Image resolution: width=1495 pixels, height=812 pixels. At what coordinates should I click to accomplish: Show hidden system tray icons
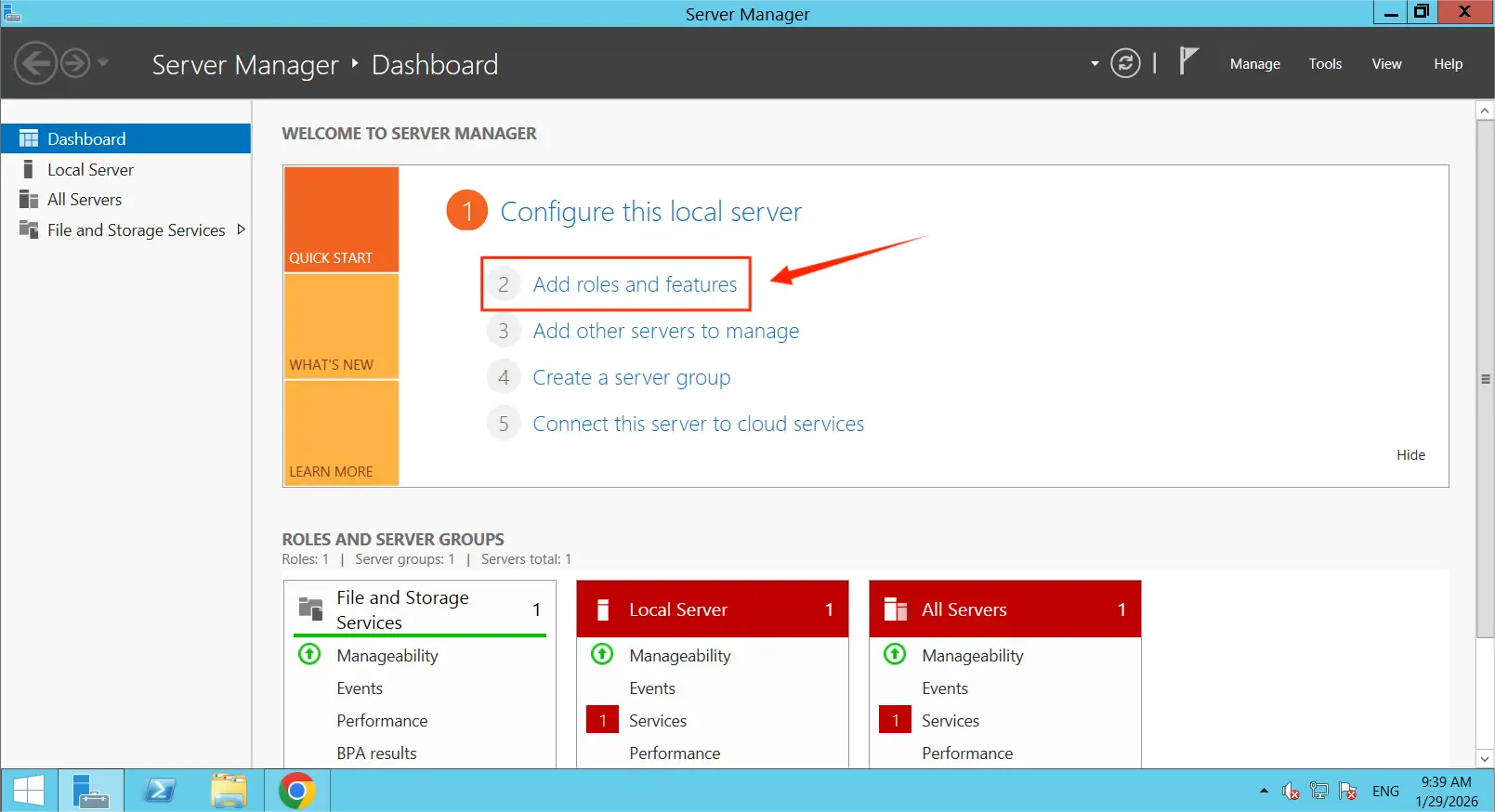point(1264,791)
